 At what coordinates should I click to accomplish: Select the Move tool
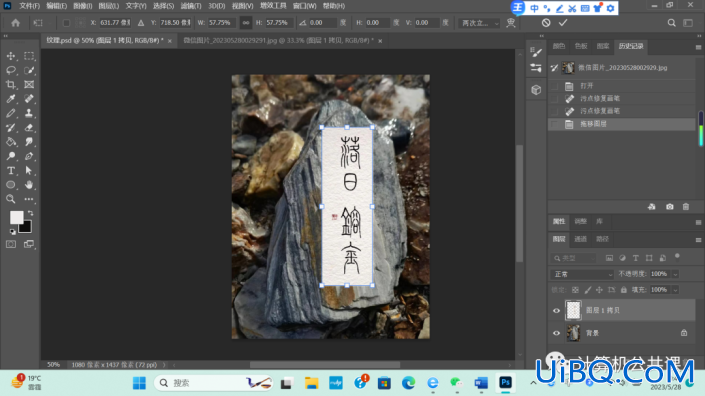click(x=11, y=56)
